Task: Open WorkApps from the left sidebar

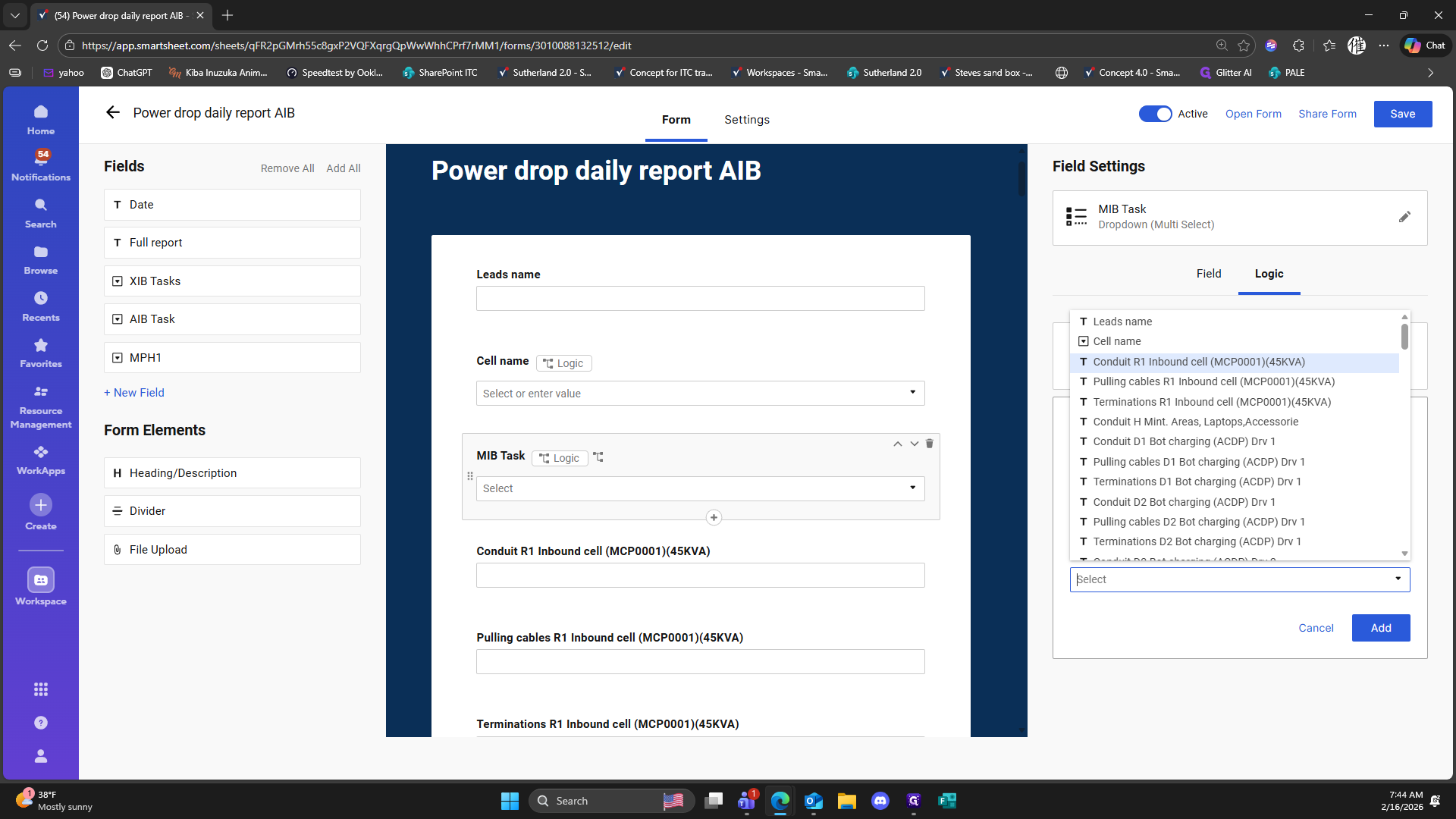Action: (41, 460)
